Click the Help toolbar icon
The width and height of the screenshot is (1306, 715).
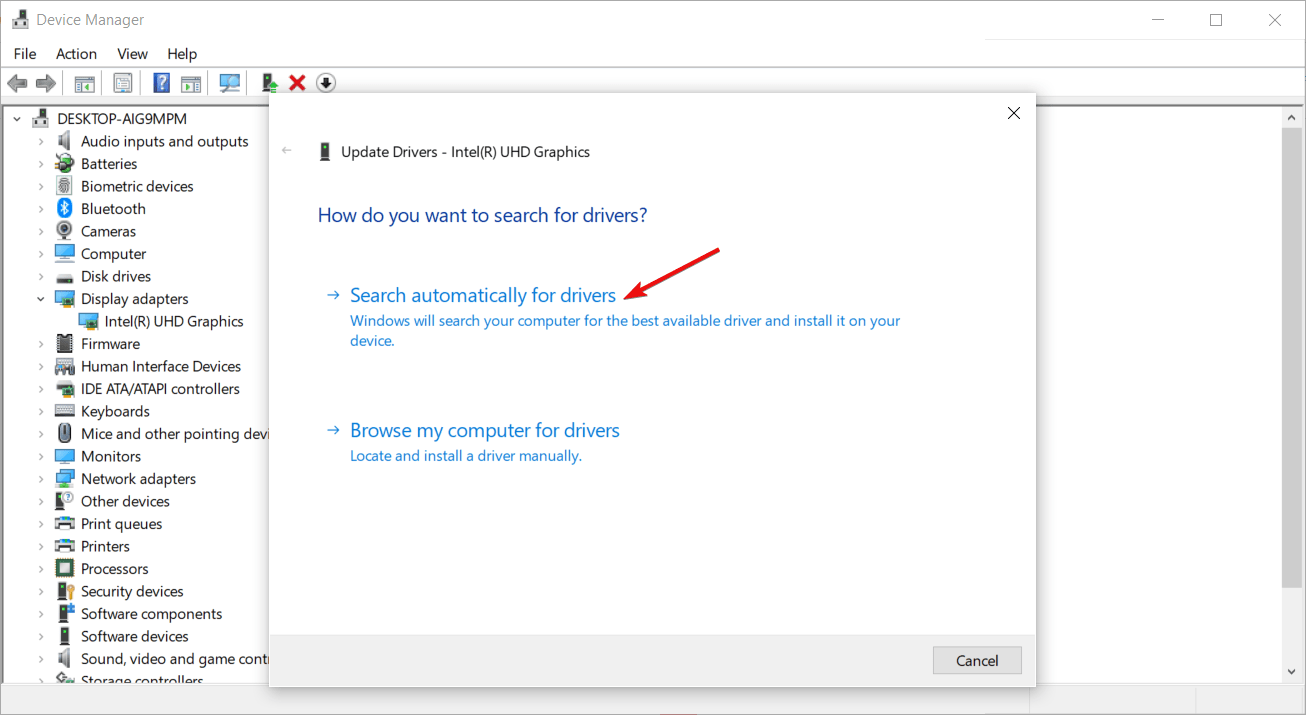[x=161, y=82]
